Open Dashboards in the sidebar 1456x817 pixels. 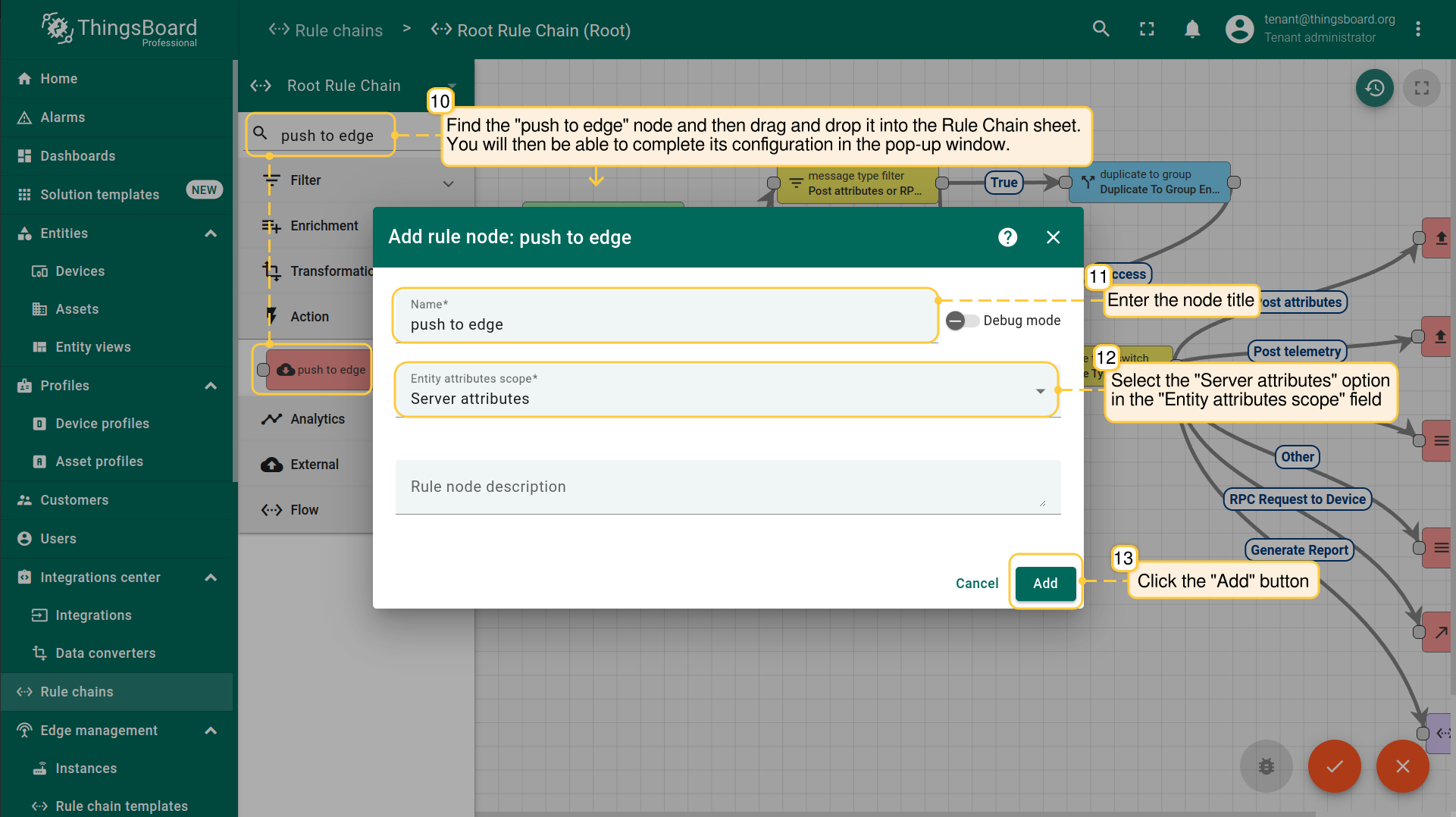[78, 156]
